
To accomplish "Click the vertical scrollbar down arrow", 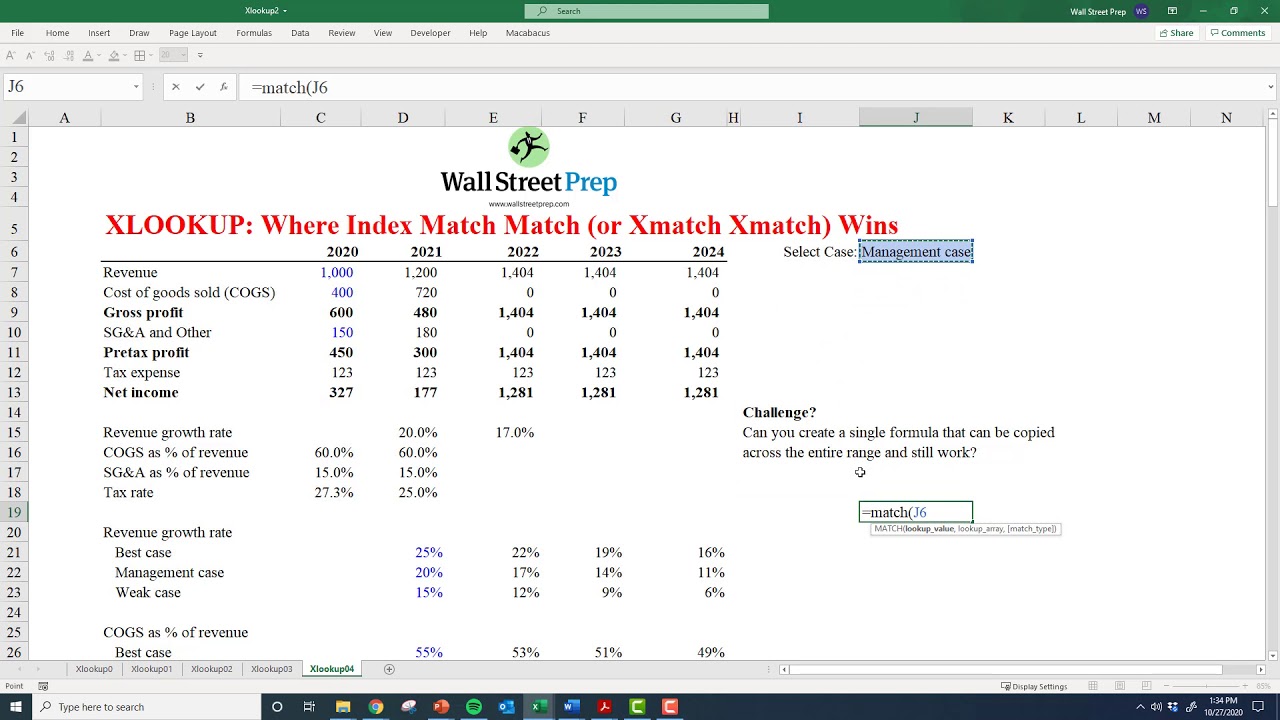I will [1271, 655].
